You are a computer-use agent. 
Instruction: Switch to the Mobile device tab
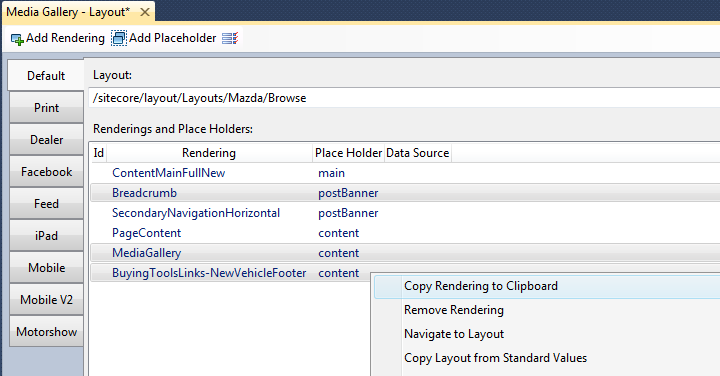[46, 268]
